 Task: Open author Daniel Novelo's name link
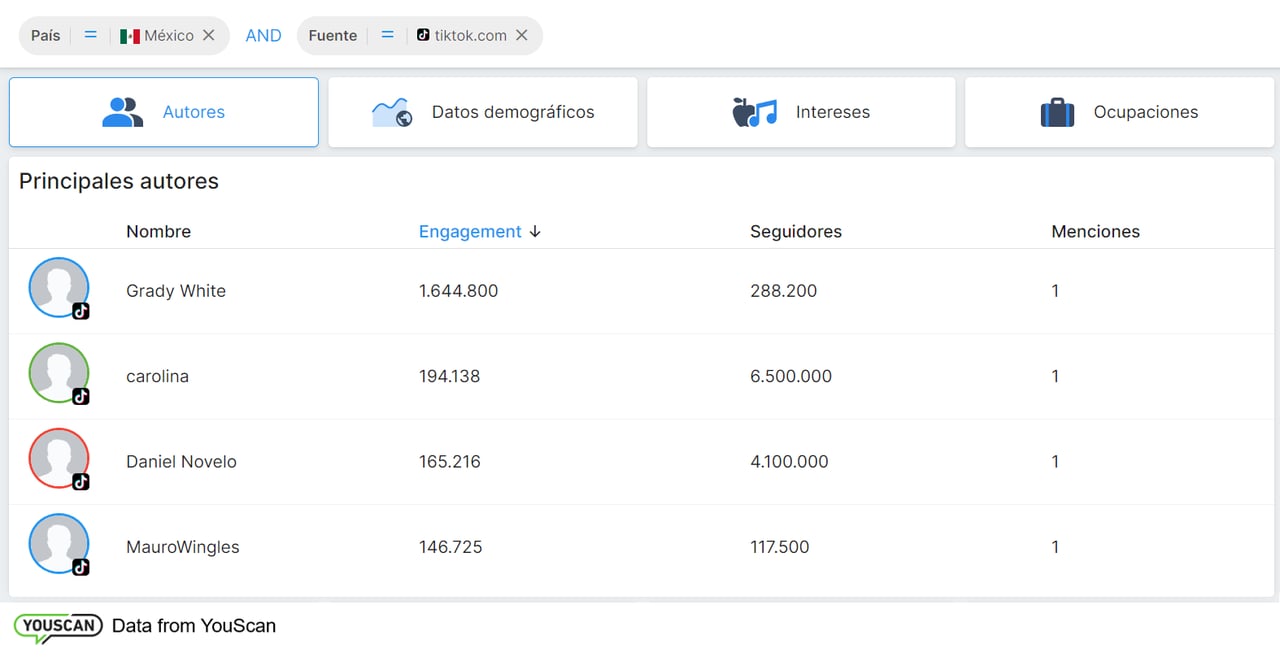point(181,462)
